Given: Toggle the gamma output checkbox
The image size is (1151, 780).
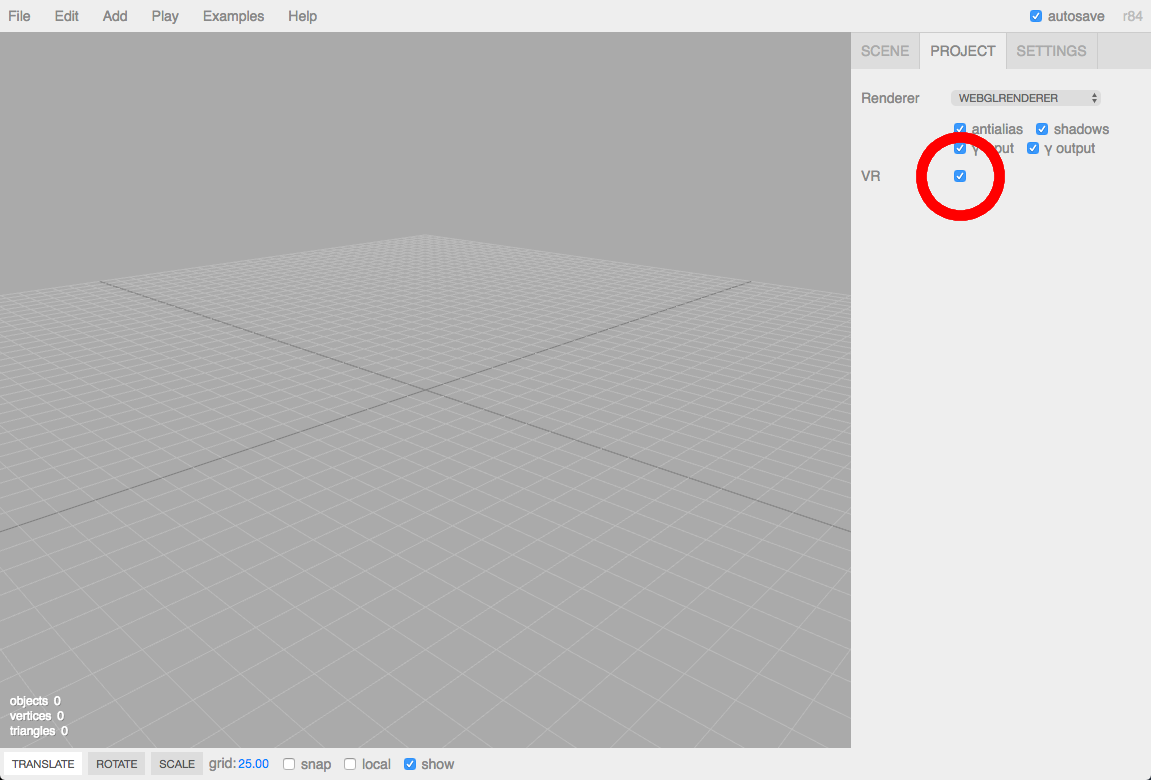Looking at the screenshot, I should point(1033,148).
